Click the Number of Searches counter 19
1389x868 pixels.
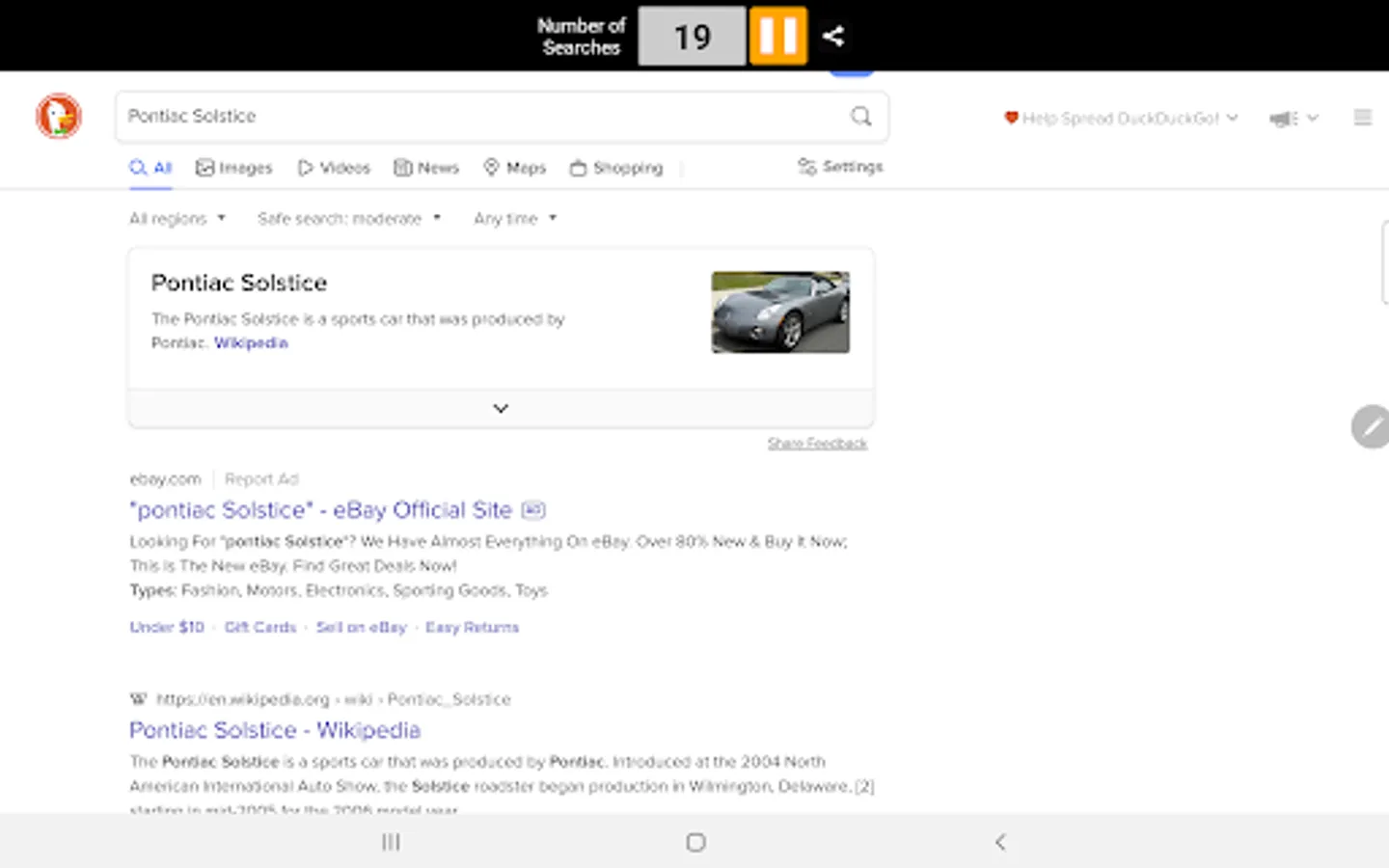pyautogui.click(x=692, y=36)
